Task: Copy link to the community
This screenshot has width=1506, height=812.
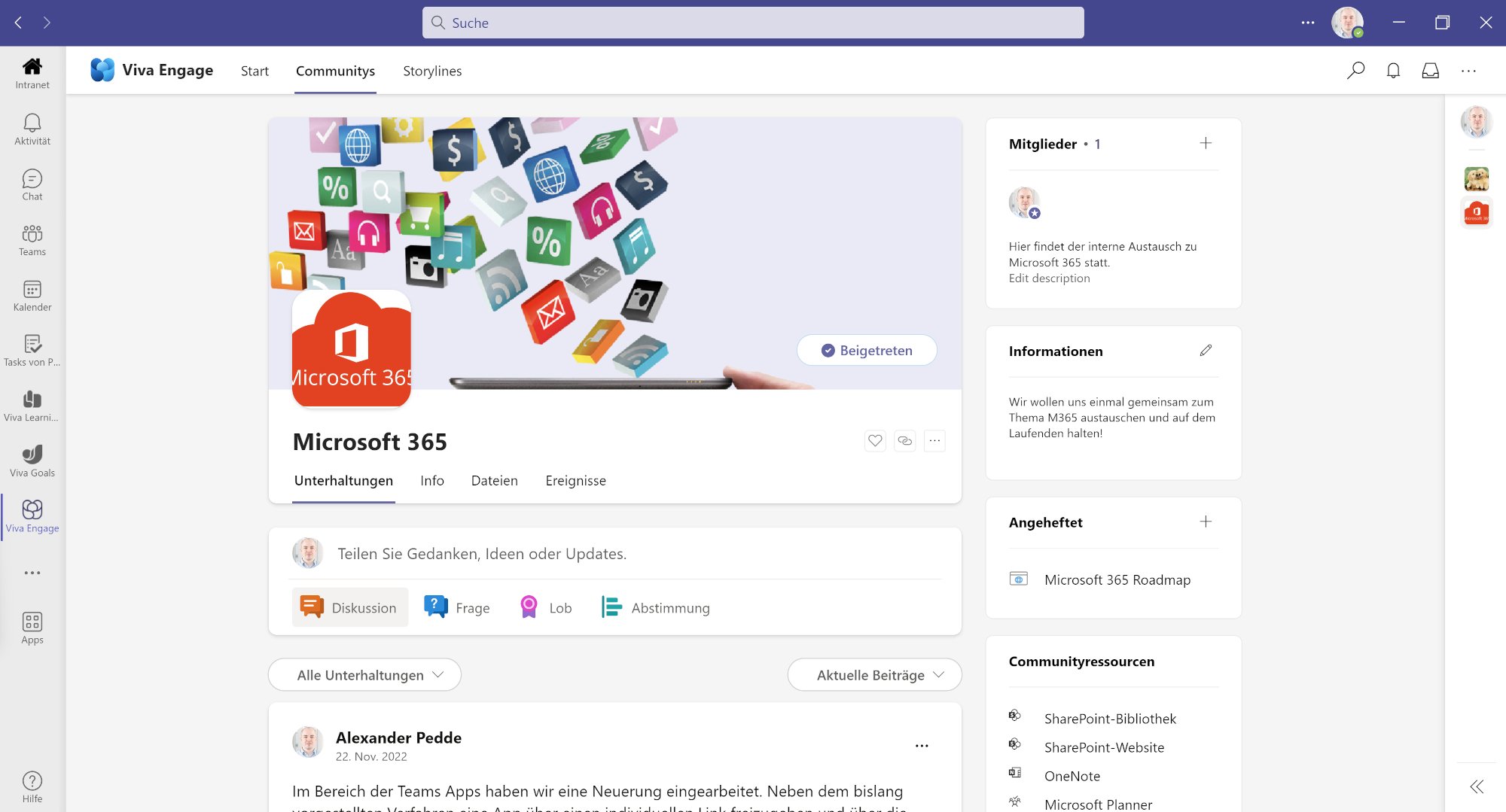Action: click(x=904, y=441)
